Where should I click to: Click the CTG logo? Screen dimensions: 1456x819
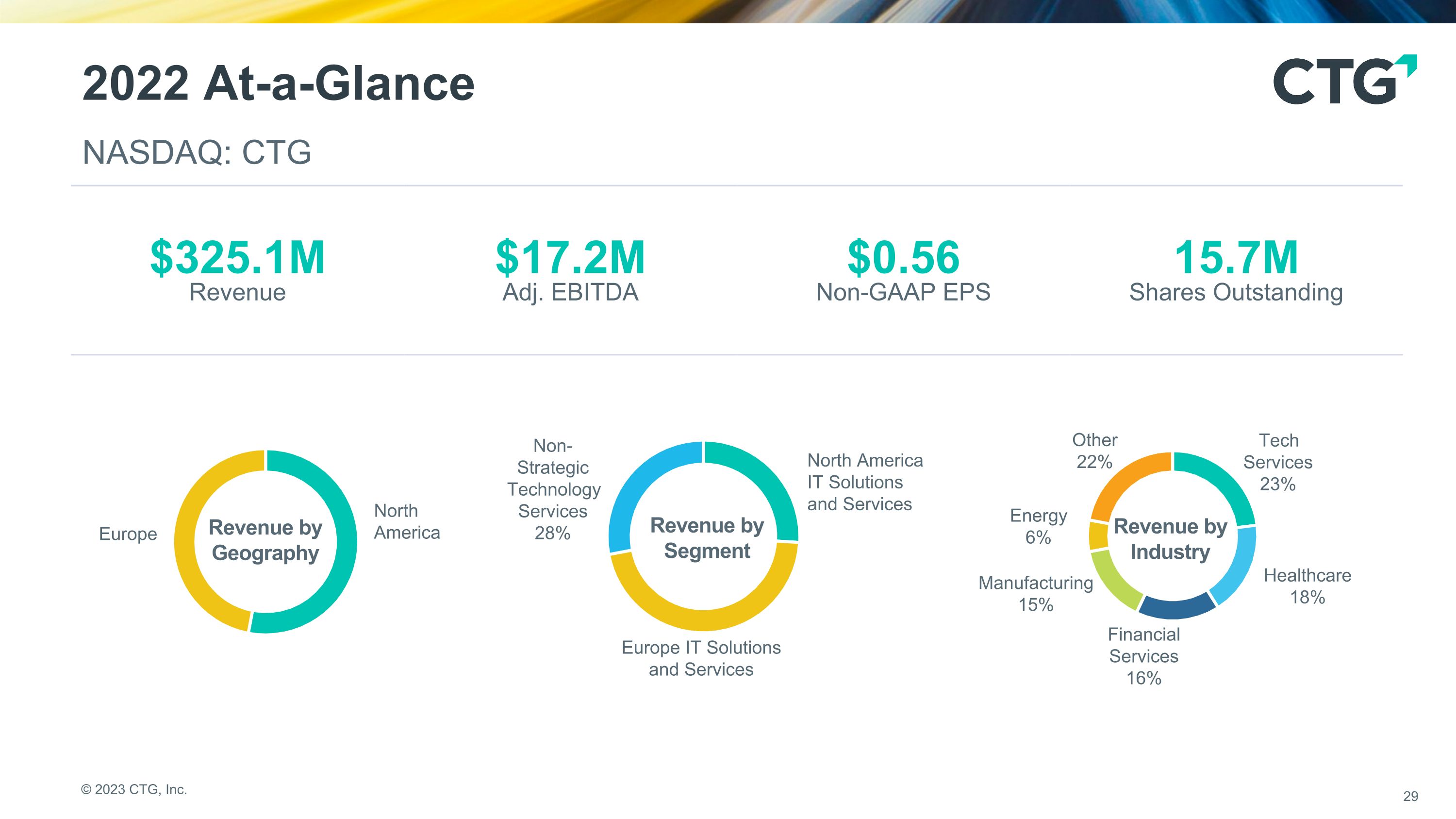click(1343, 80)
